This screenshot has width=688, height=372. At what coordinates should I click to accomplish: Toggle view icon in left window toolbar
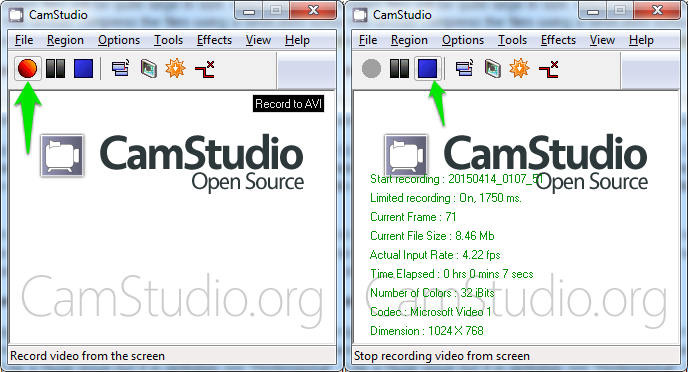click(x=121, y=69)
